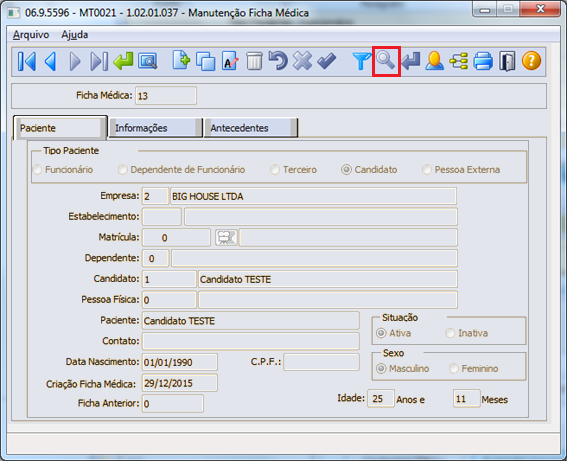Open help via the question mark icon

tap(531, 61)
